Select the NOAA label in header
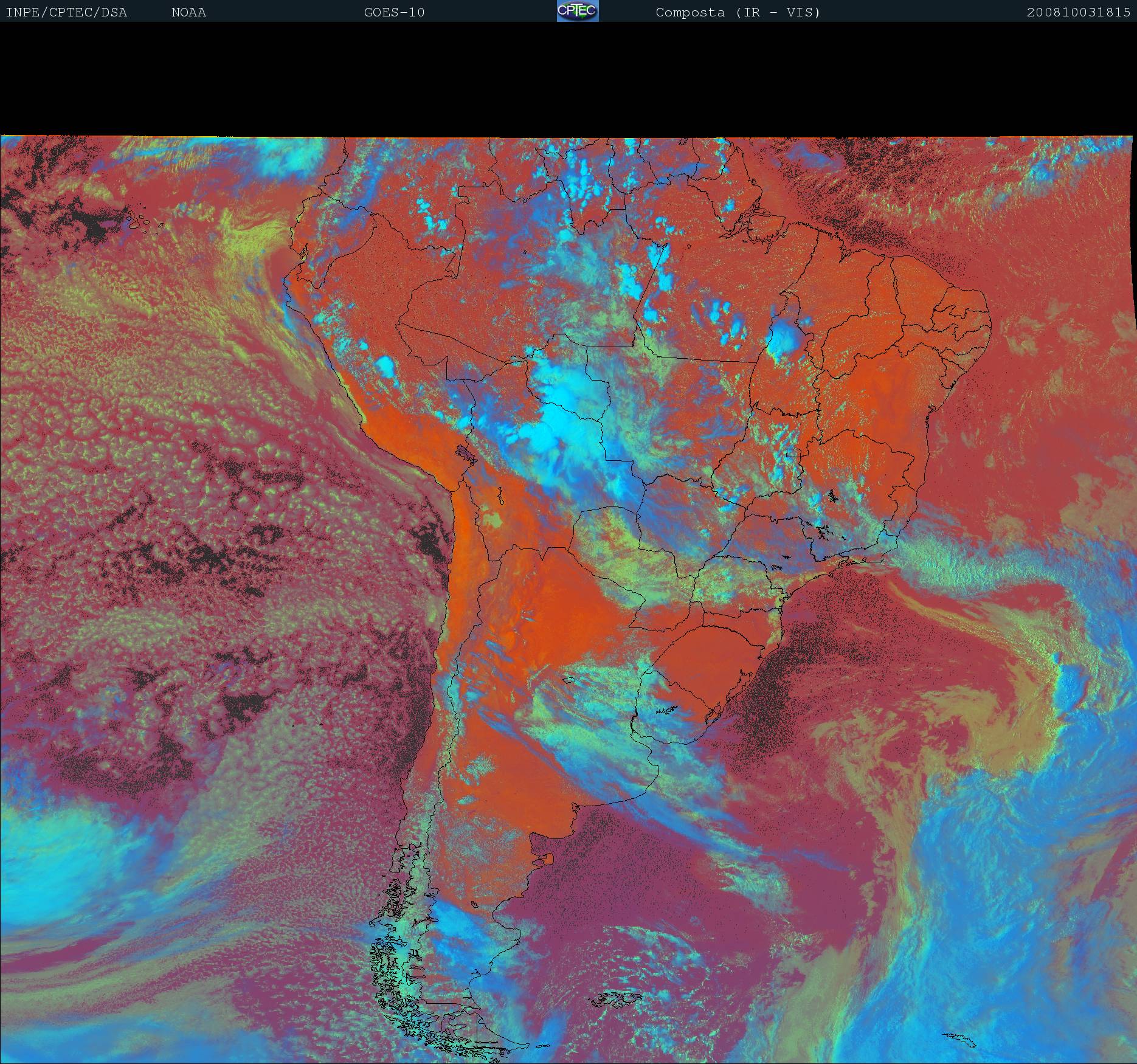 tap(188, 12)
